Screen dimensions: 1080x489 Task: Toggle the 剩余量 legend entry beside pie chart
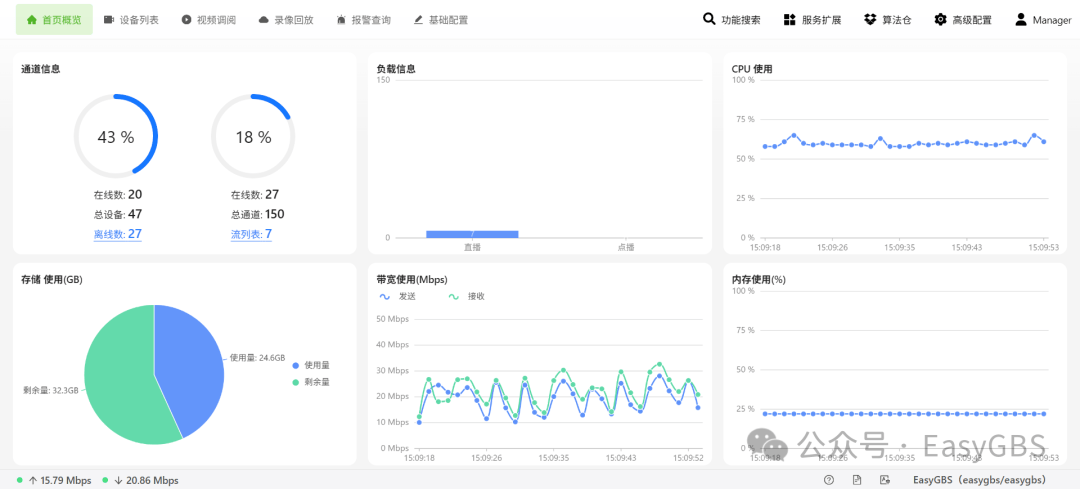click(311, 382)
